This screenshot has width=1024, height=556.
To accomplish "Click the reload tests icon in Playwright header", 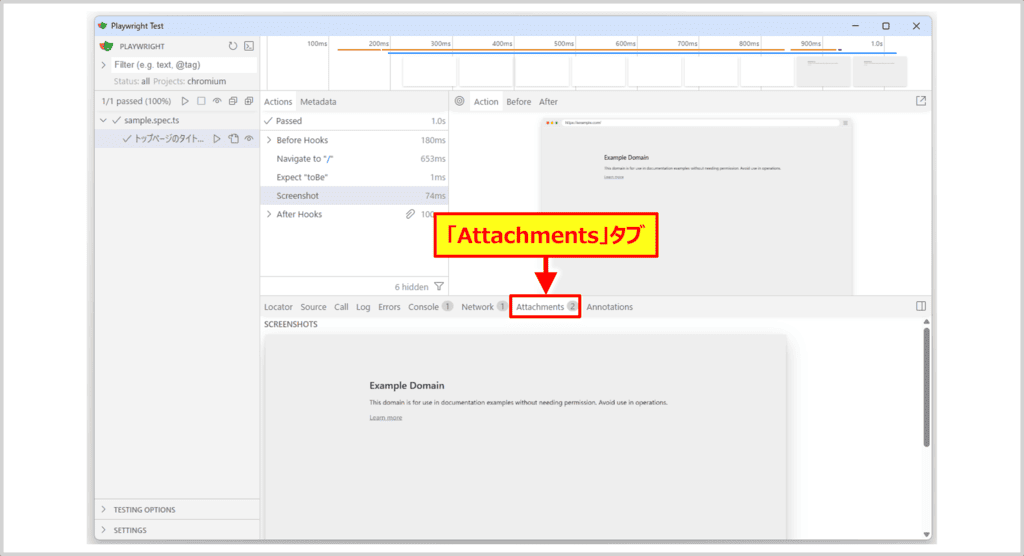I will (233, 46).
